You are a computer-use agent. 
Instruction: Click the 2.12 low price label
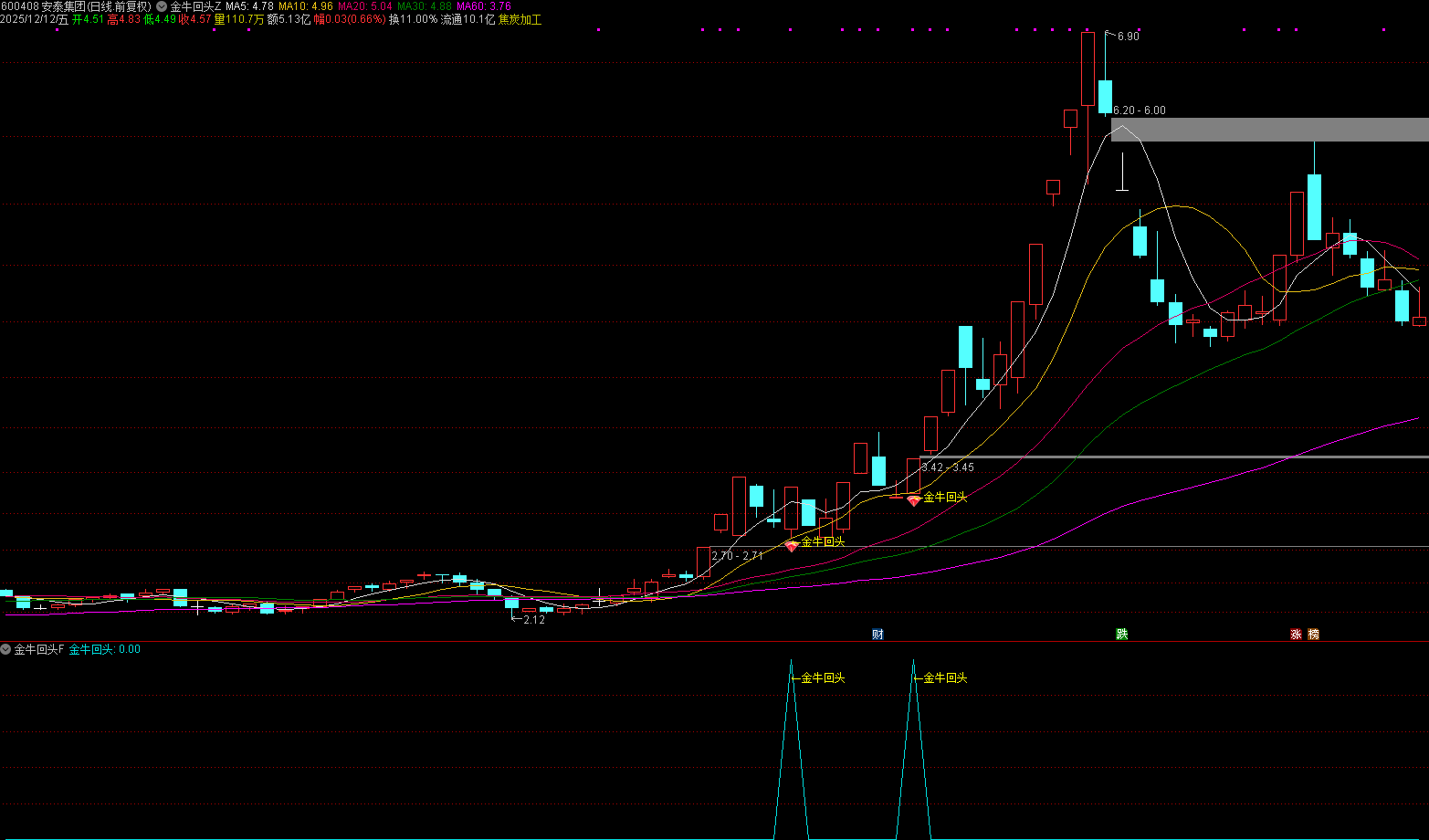[x=534, y=620]
